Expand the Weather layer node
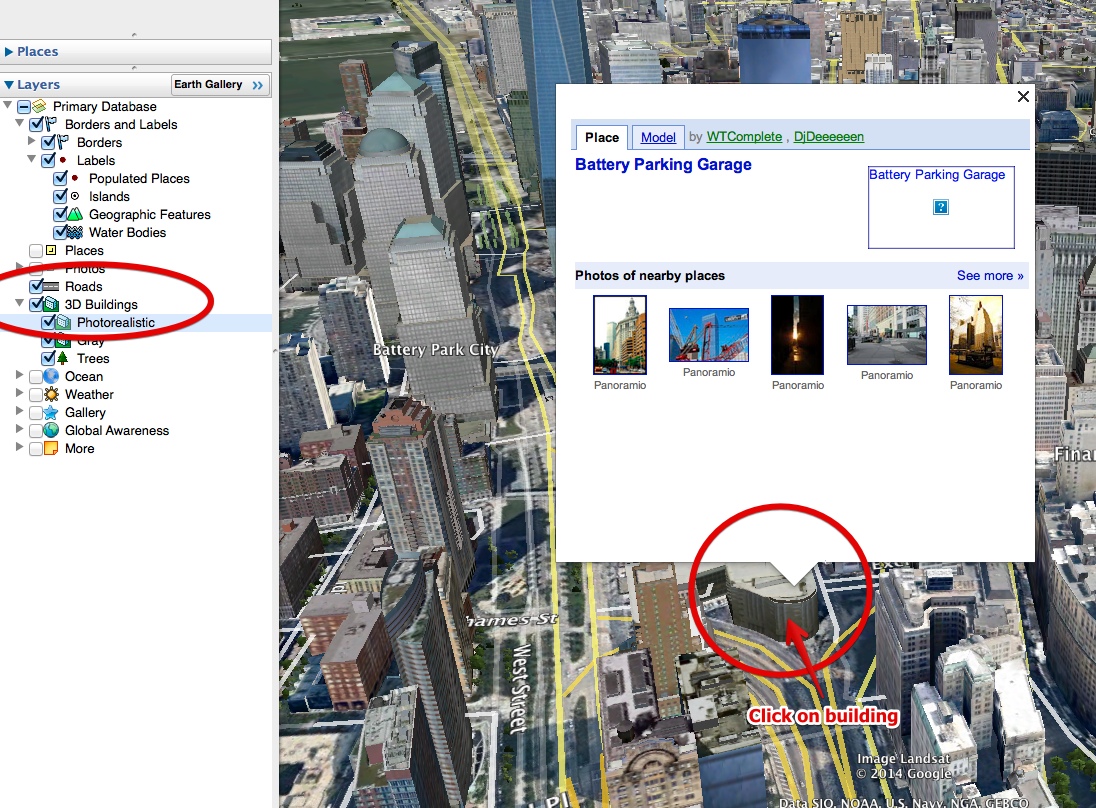Viewport: 1096px width, 808px height. coord(20,393)
